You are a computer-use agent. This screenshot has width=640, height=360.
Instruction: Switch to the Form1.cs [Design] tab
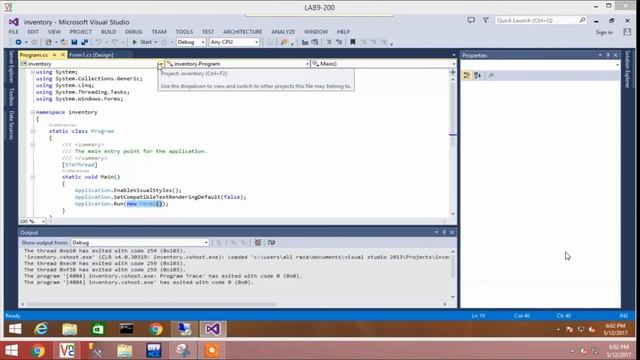coord(91,55)
